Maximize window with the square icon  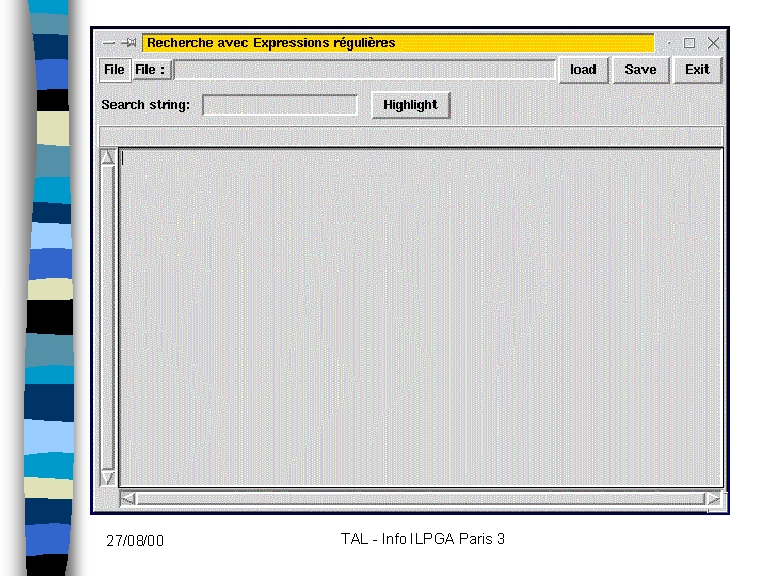pyautogui.click(x=689, y=43)
